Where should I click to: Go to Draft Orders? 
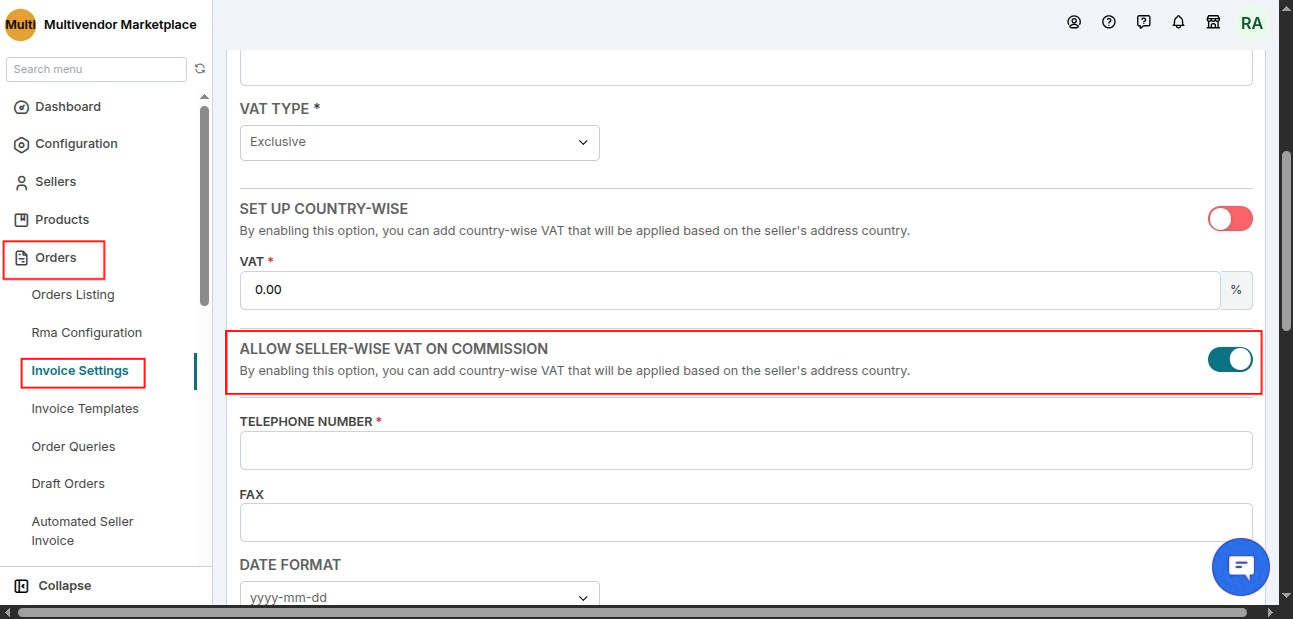pos(68,484)
